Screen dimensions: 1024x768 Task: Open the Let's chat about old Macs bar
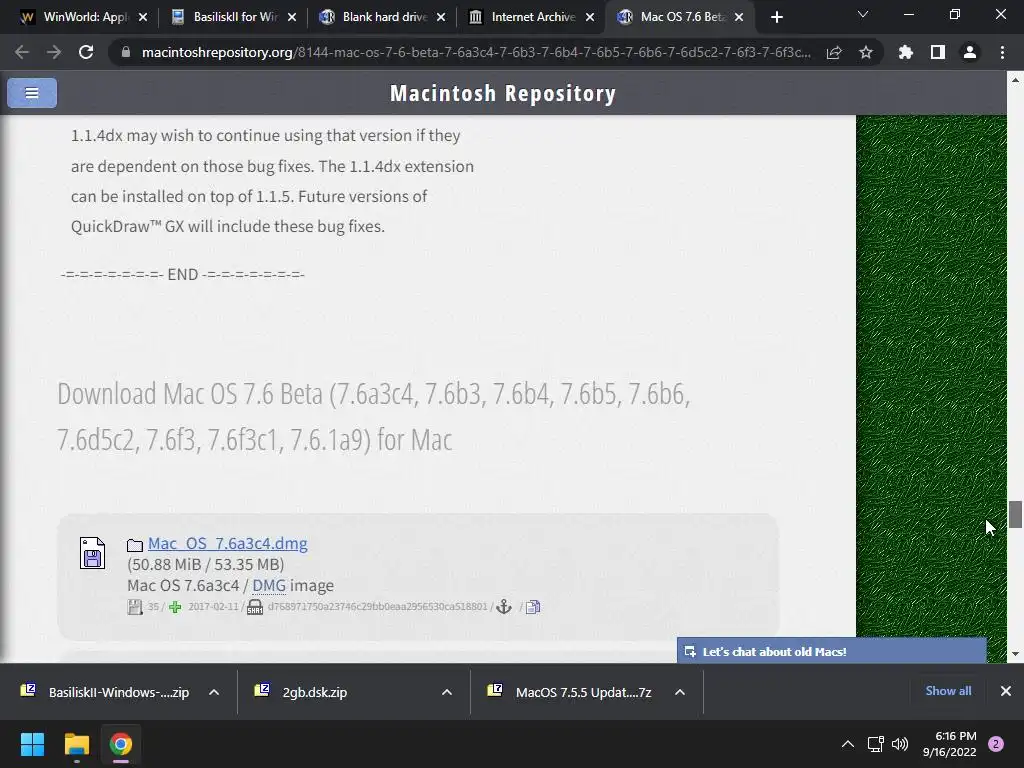click(831, 651)
